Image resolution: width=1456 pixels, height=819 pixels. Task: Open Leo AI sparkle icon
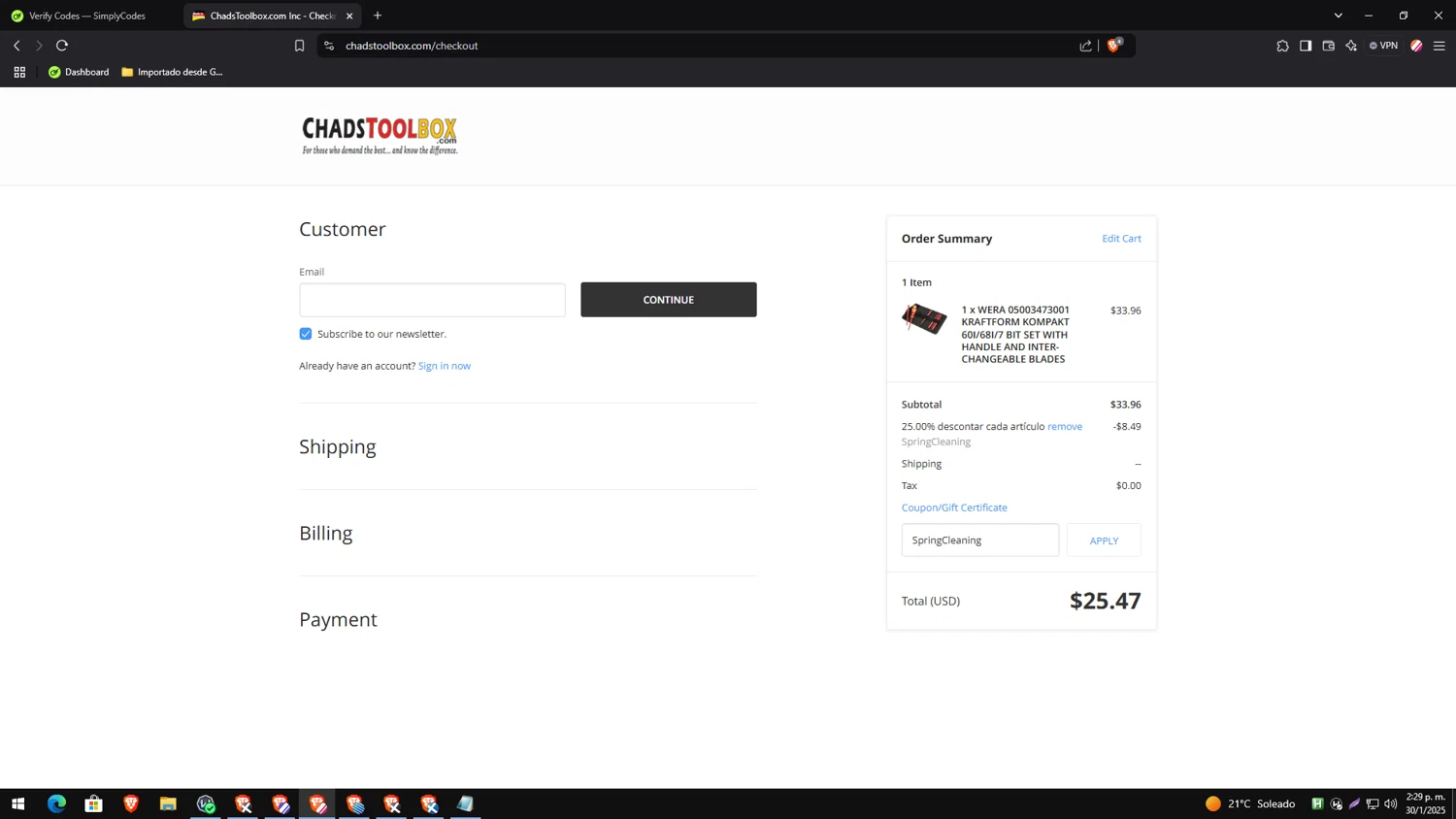[1351, 46]
